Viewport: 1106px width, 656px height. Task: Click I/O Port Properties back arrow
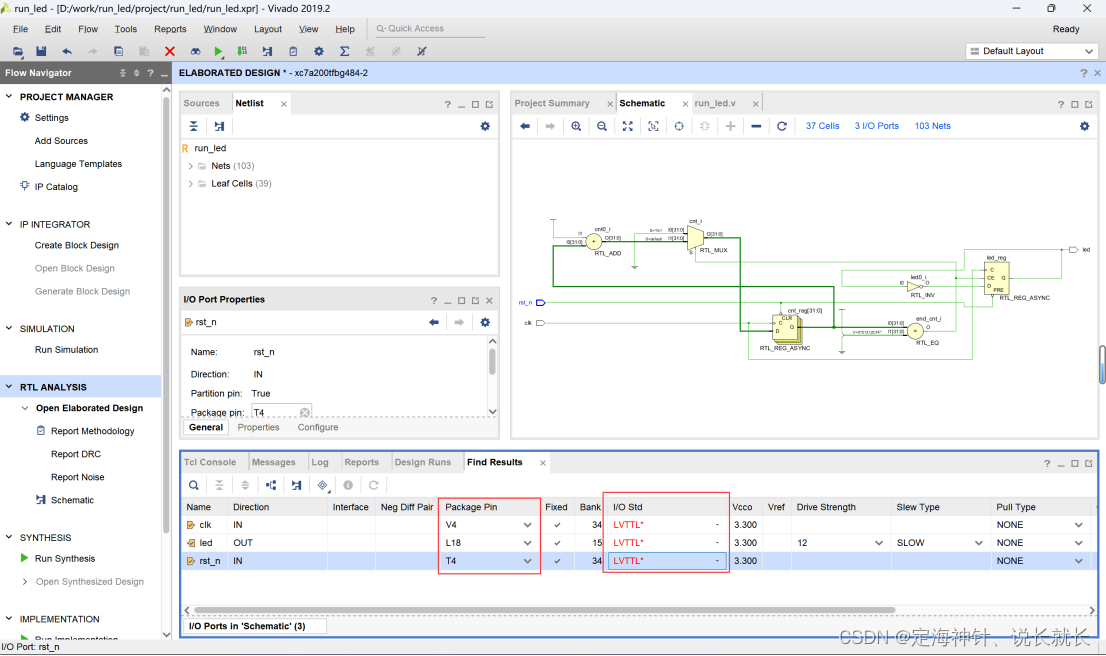[434, 322]
